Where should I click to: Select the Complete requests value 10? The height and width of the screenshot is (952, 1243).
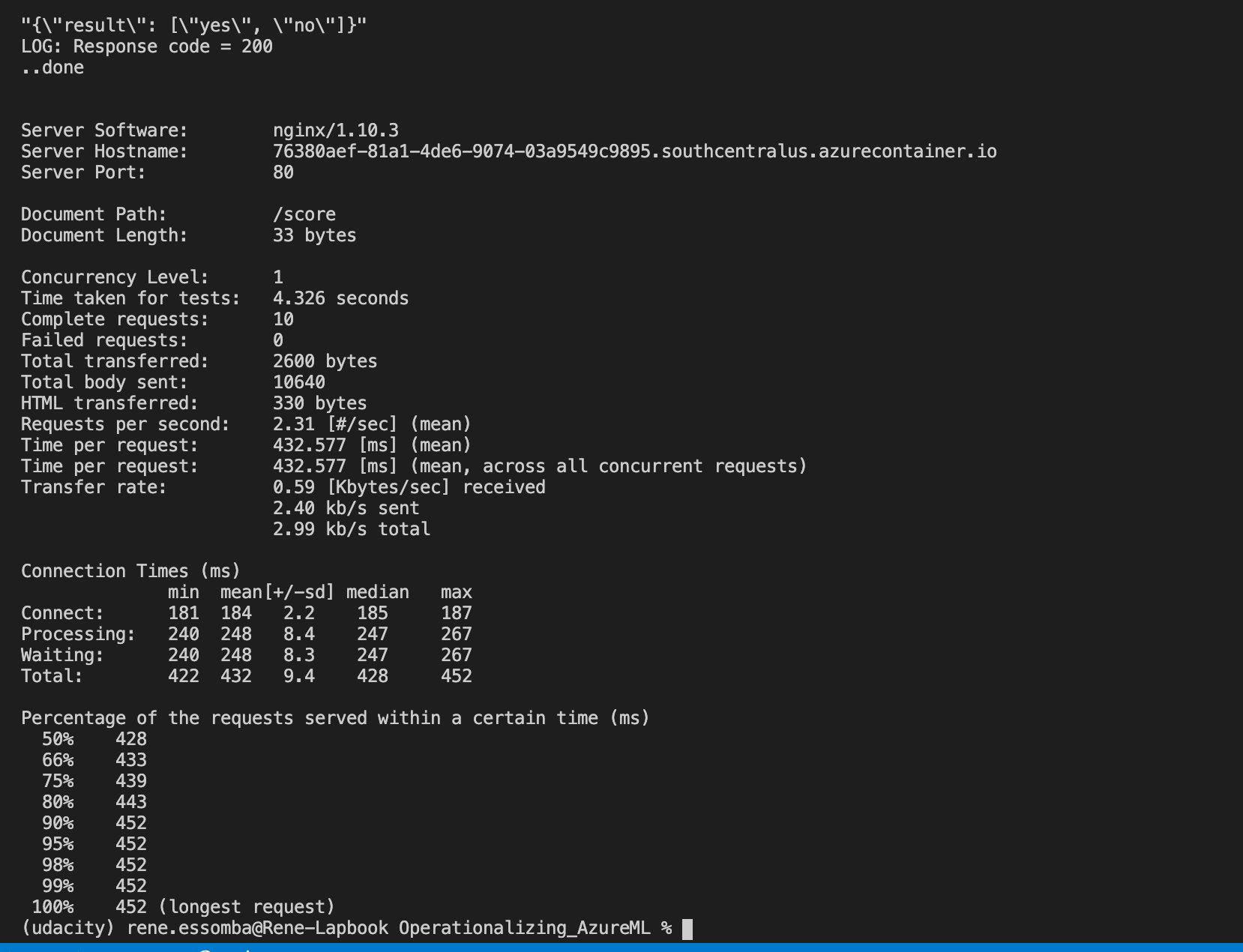pyautogui.click(x=283, y=319)
